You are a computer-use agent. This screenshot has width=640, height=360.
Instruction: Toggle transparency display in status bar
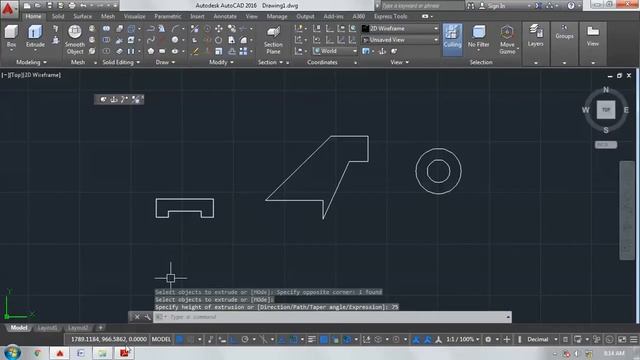(x=324, y=340)
